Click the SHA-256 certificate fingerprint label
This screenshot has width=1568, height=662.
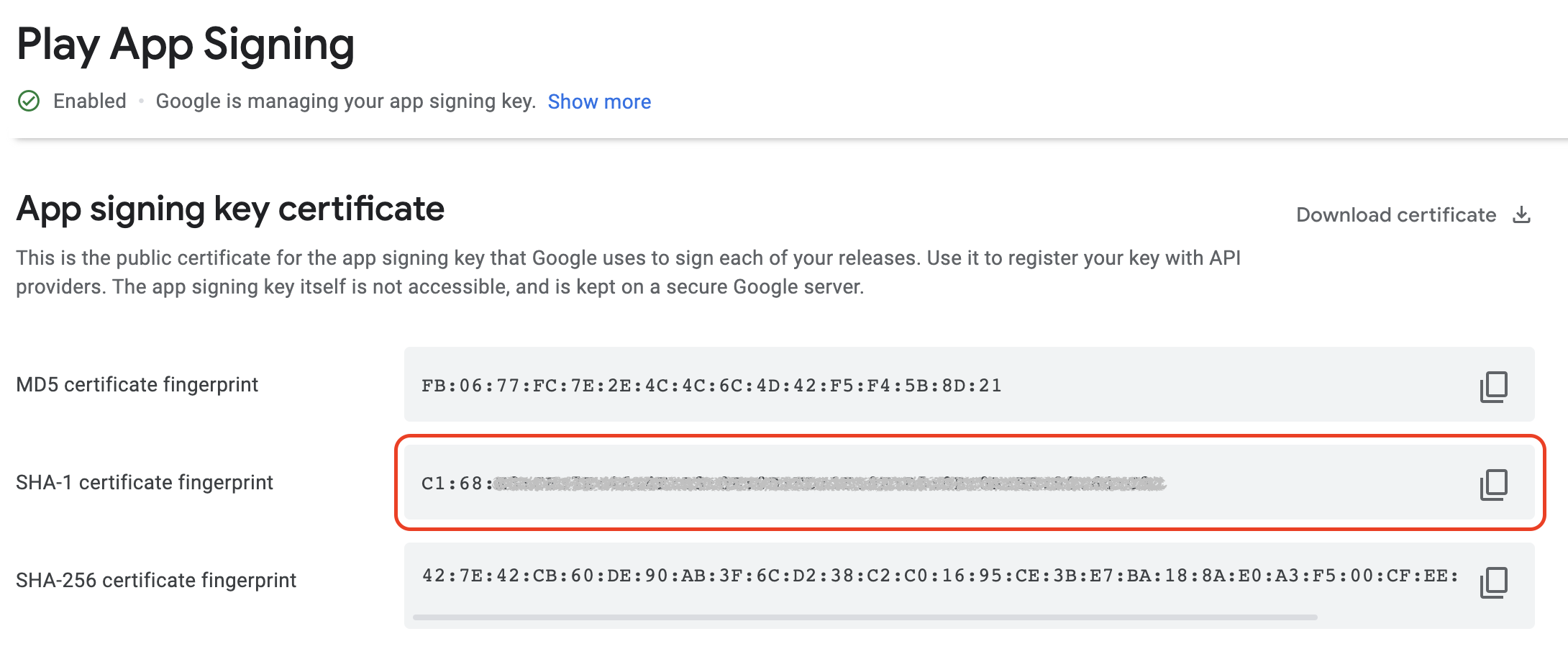156,581
